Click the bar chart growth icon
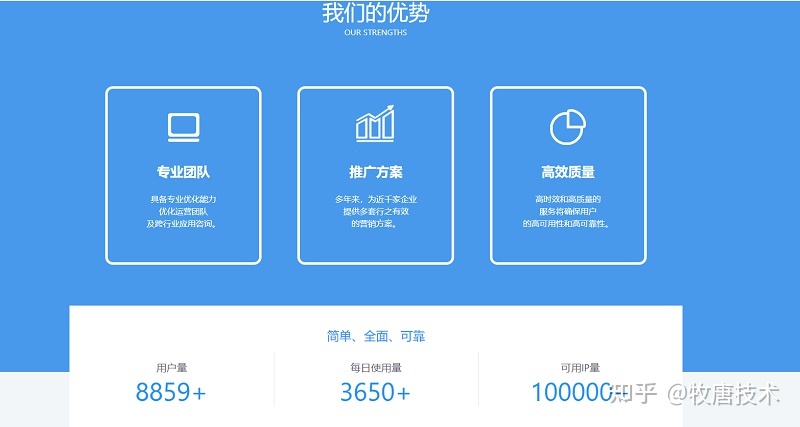 coord(376,123)
